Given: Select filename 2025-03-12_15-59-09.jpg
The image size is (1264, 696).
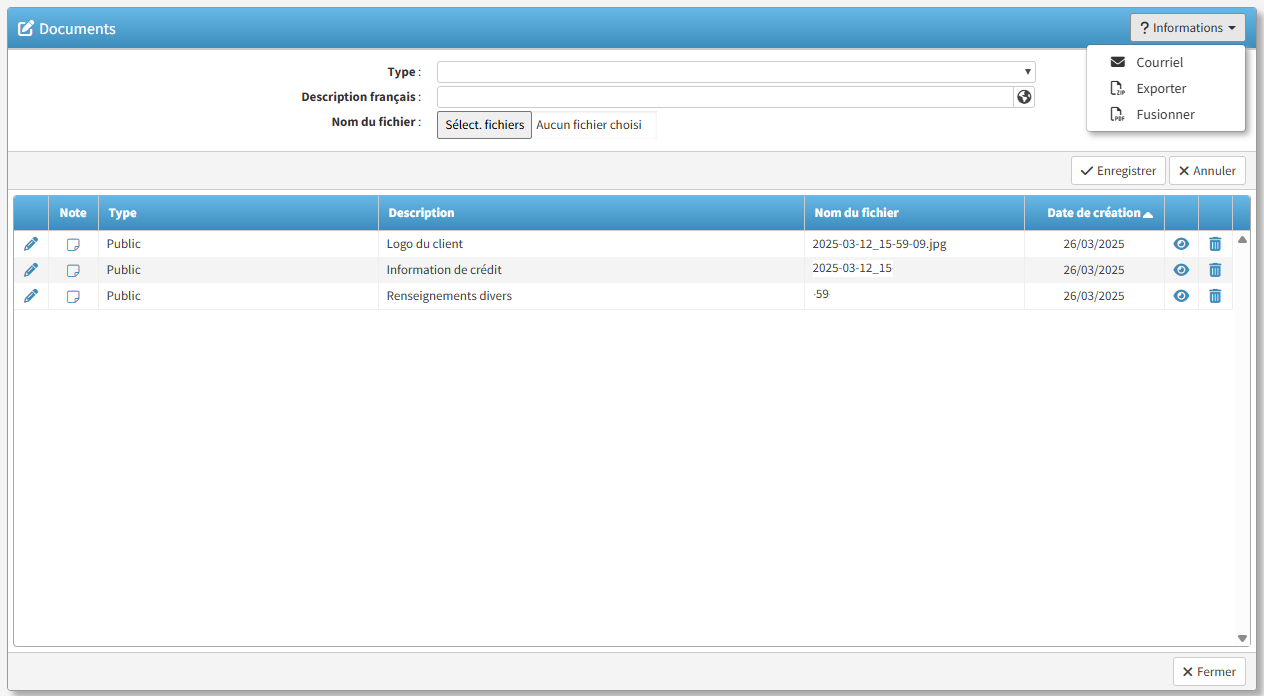Looking at the screenshot, I should (x=879, y=243).
